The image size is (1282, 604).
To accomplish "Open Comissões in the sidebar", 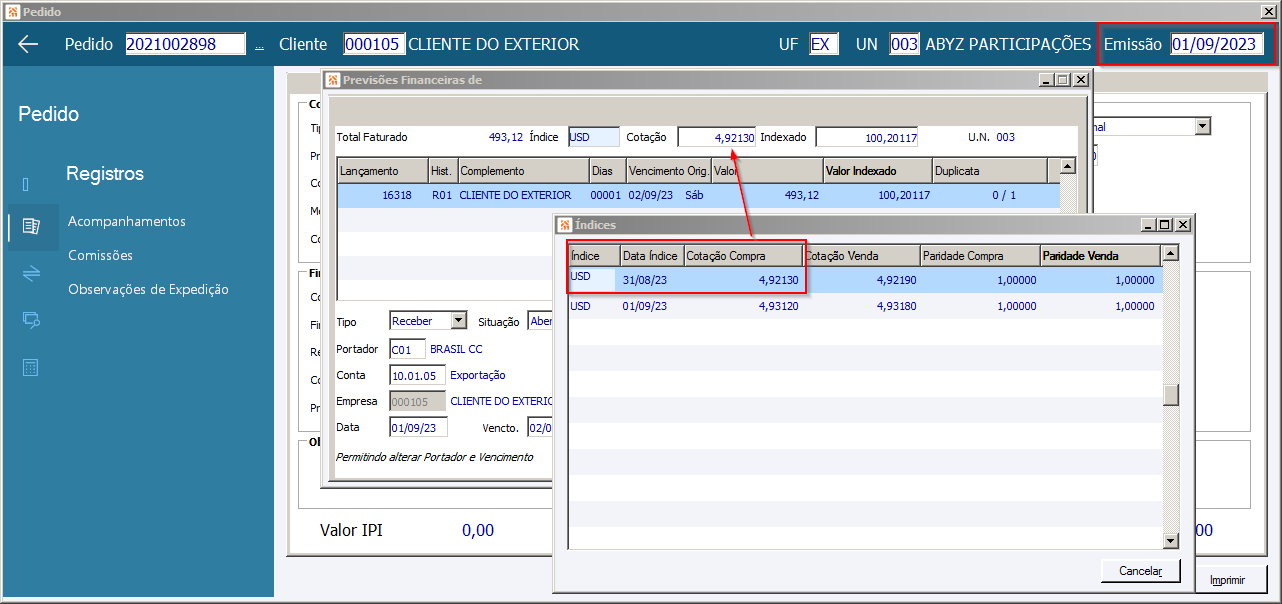I will click(100, 255).
